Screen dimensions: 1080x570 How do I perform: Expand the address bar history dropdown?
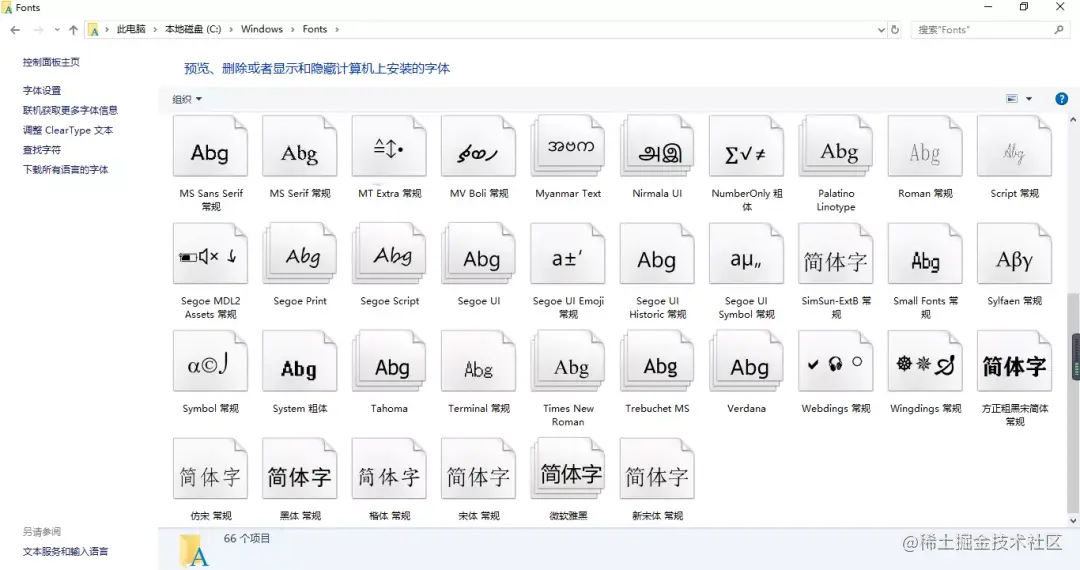coord(881,30)
